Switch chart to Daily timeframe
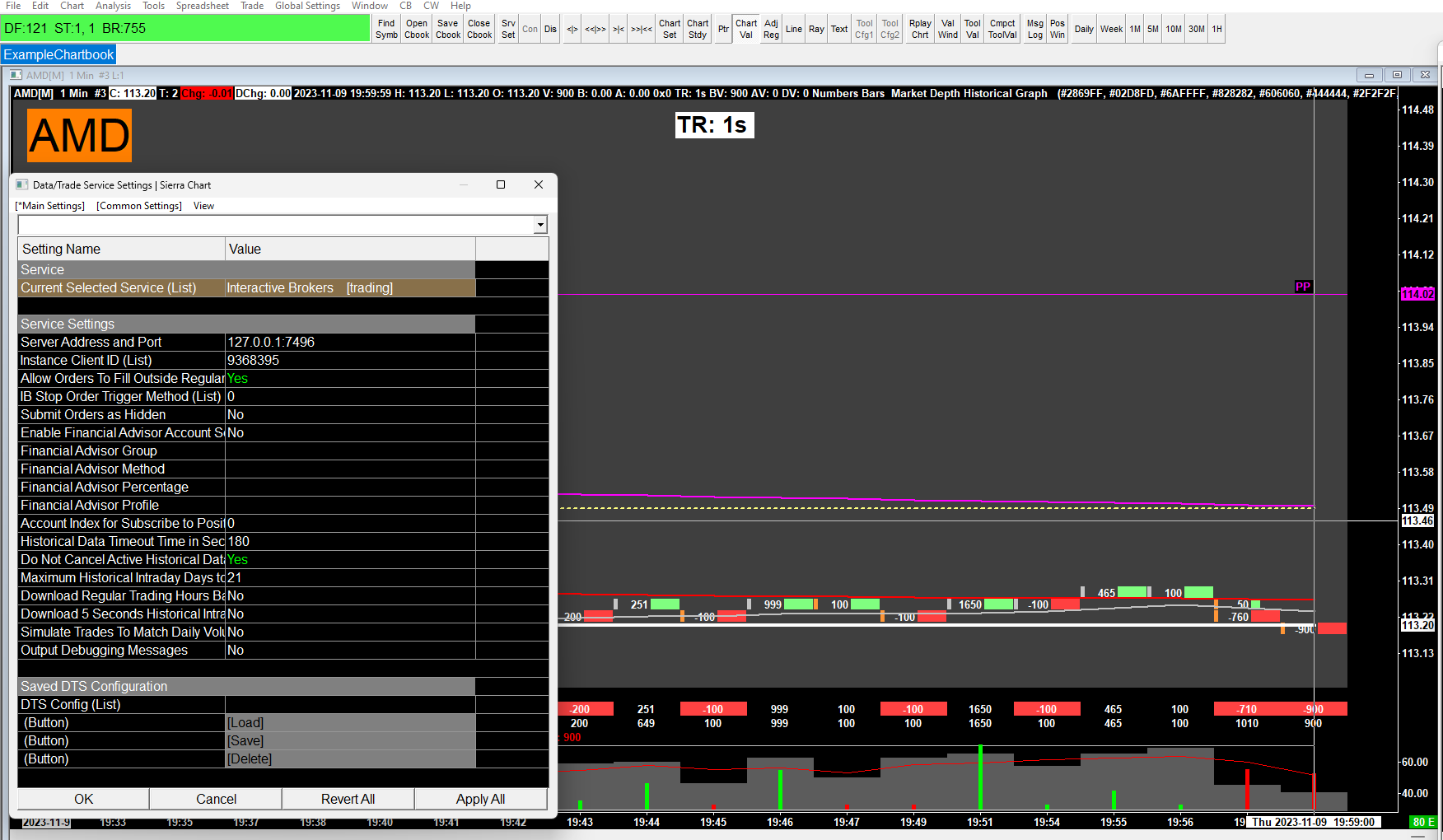This screenshot has height=840, width=1443. (x=1084, y=29)
